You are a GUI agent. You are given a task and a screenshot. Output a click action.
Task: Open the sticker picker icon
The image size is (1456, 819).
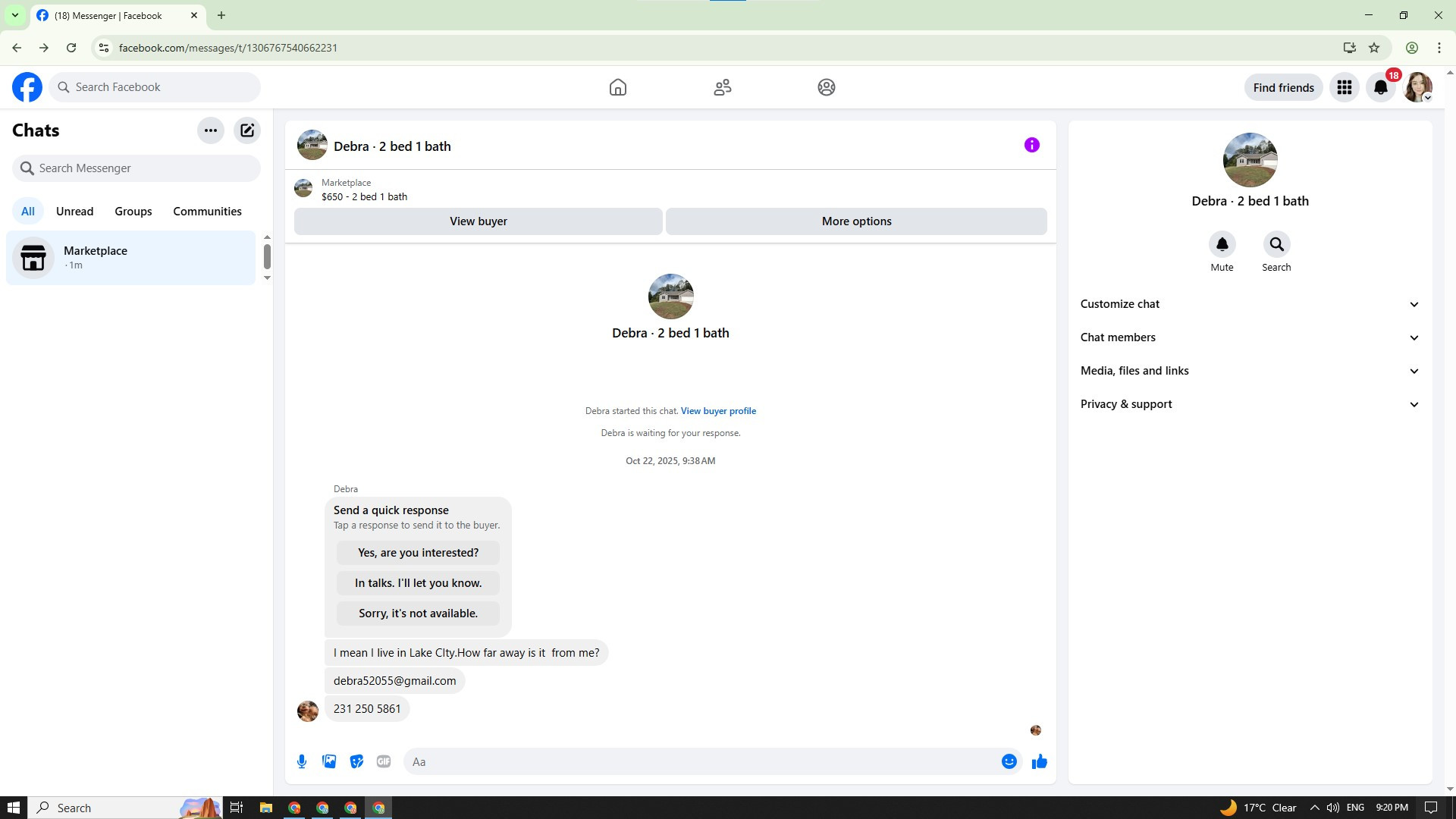[356, 761]
